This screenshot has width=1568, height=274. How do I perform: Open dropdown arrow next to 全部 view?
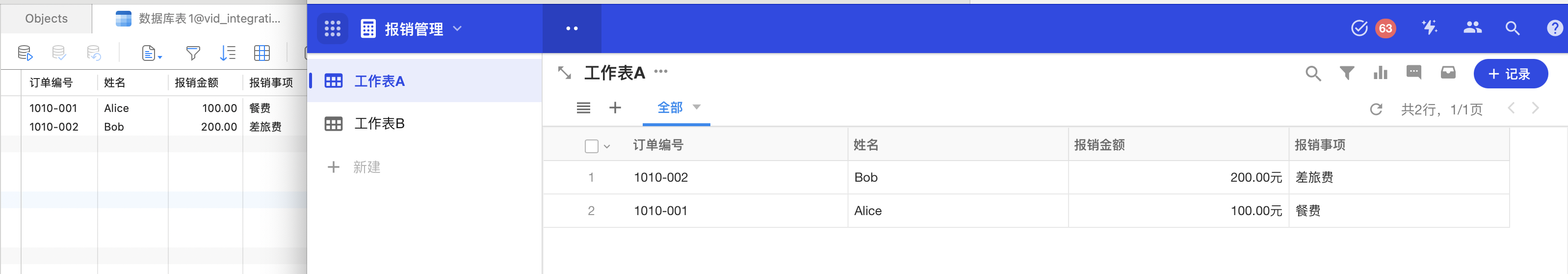point(697,107)
